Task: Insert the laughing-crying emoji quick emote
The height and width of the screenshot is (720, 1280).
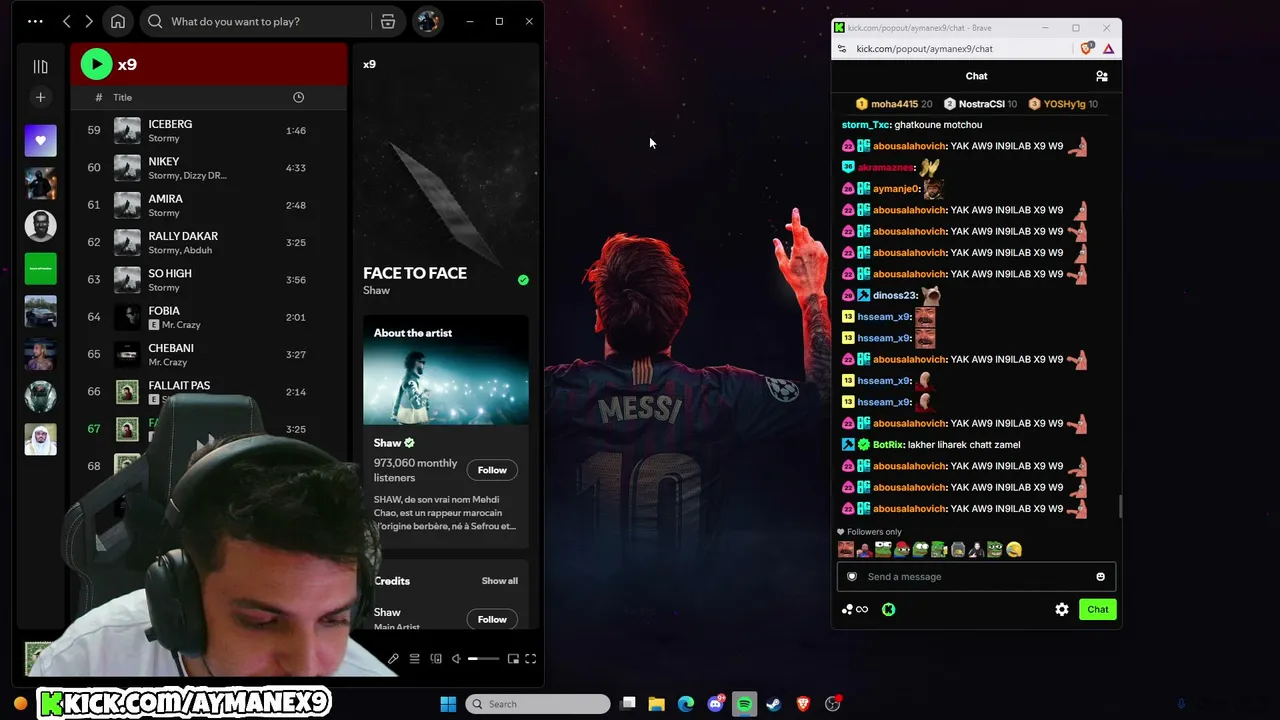Action: 1014,549
